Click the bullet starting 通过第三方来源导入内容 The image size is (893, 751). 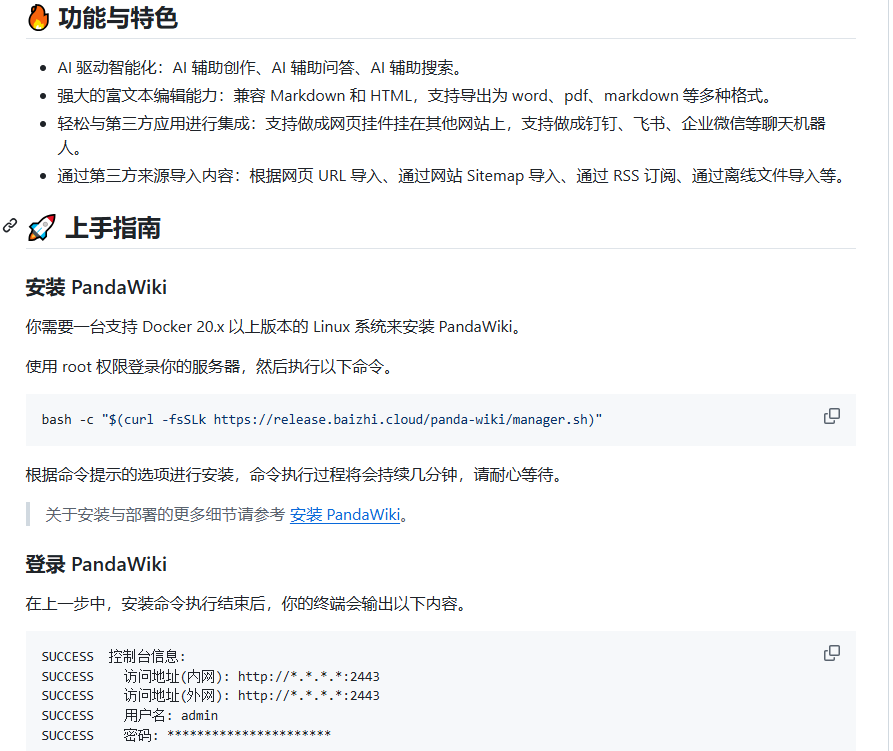point(452,176)
